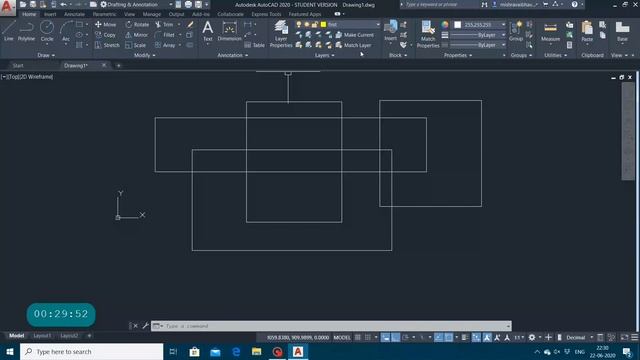Click the Paste icon
The width and height of the screenshot is (640, 360).
(587, 31)
